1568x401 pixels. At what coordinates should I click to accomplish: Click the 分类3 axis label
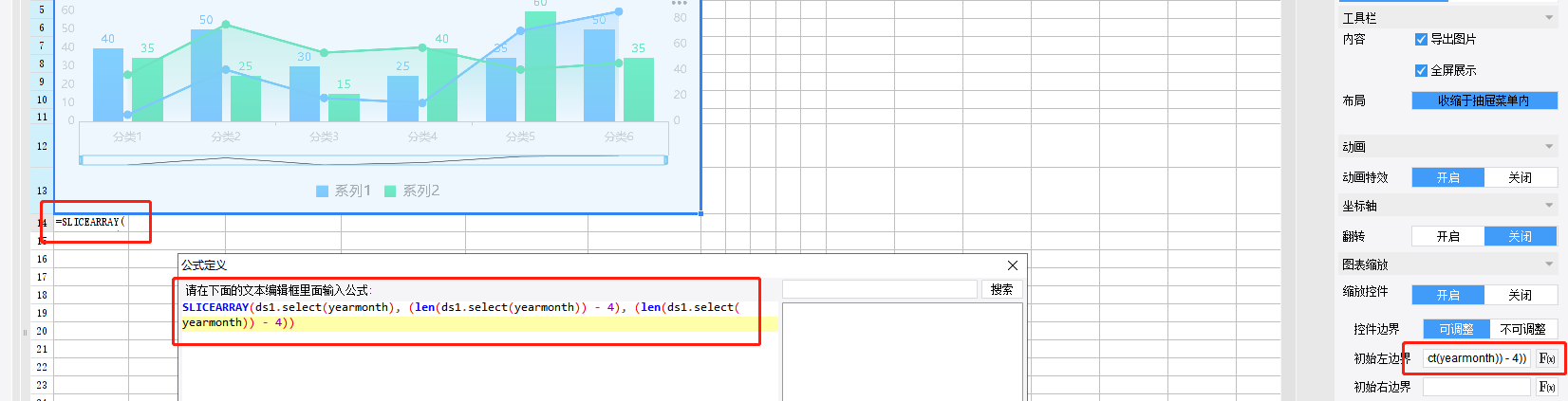[324, 137]
